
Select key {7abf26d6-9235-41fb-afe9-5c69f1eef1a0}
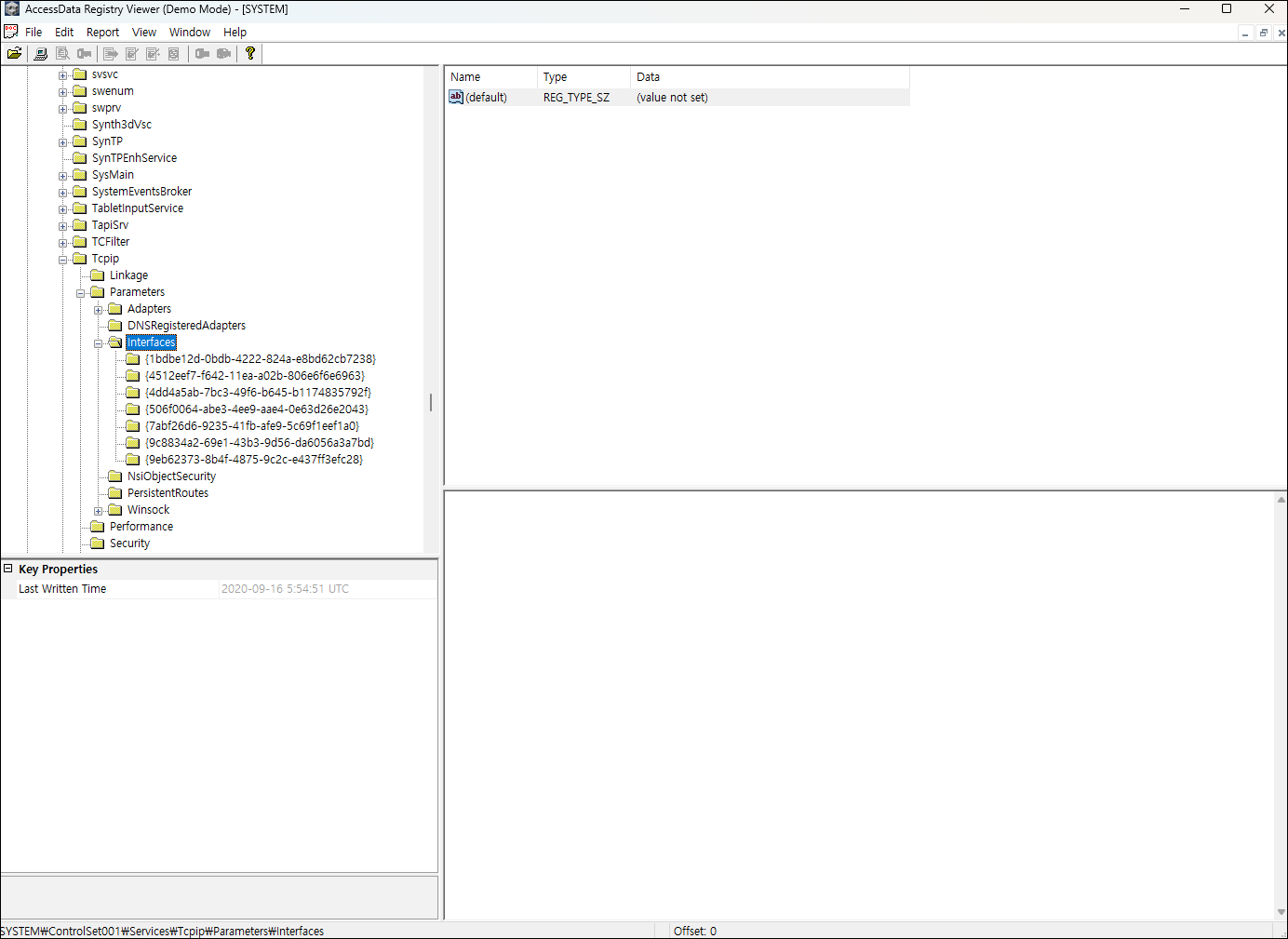pos(252,426)
